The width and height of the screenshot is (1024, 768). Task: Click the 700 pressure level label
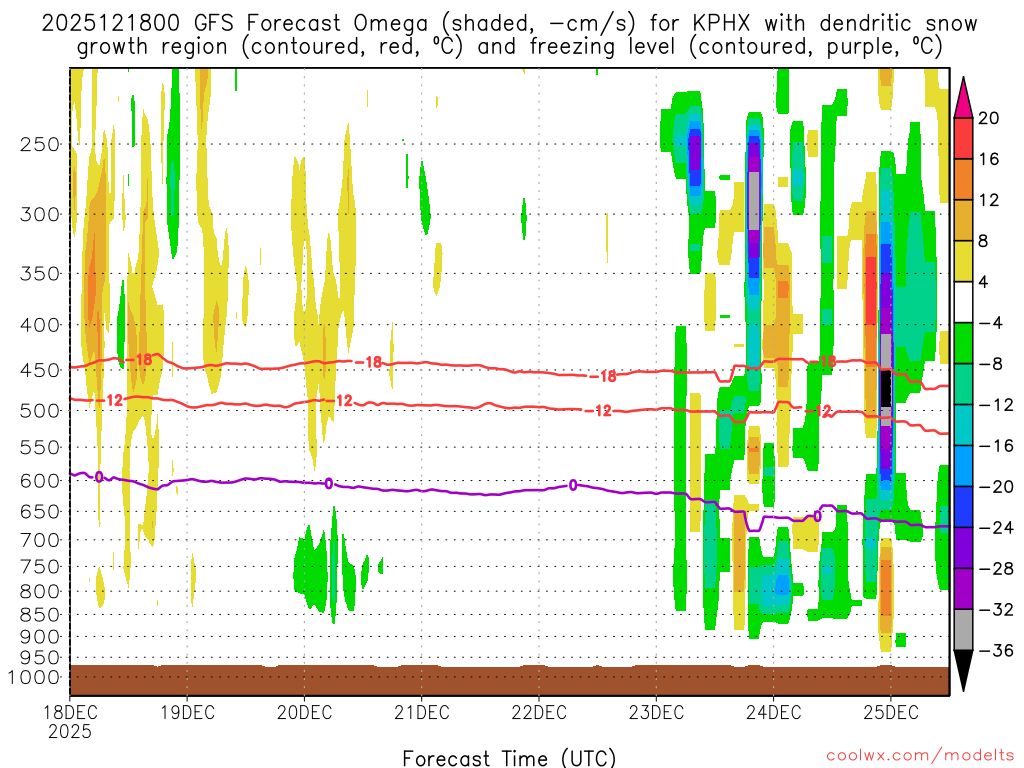40,541
